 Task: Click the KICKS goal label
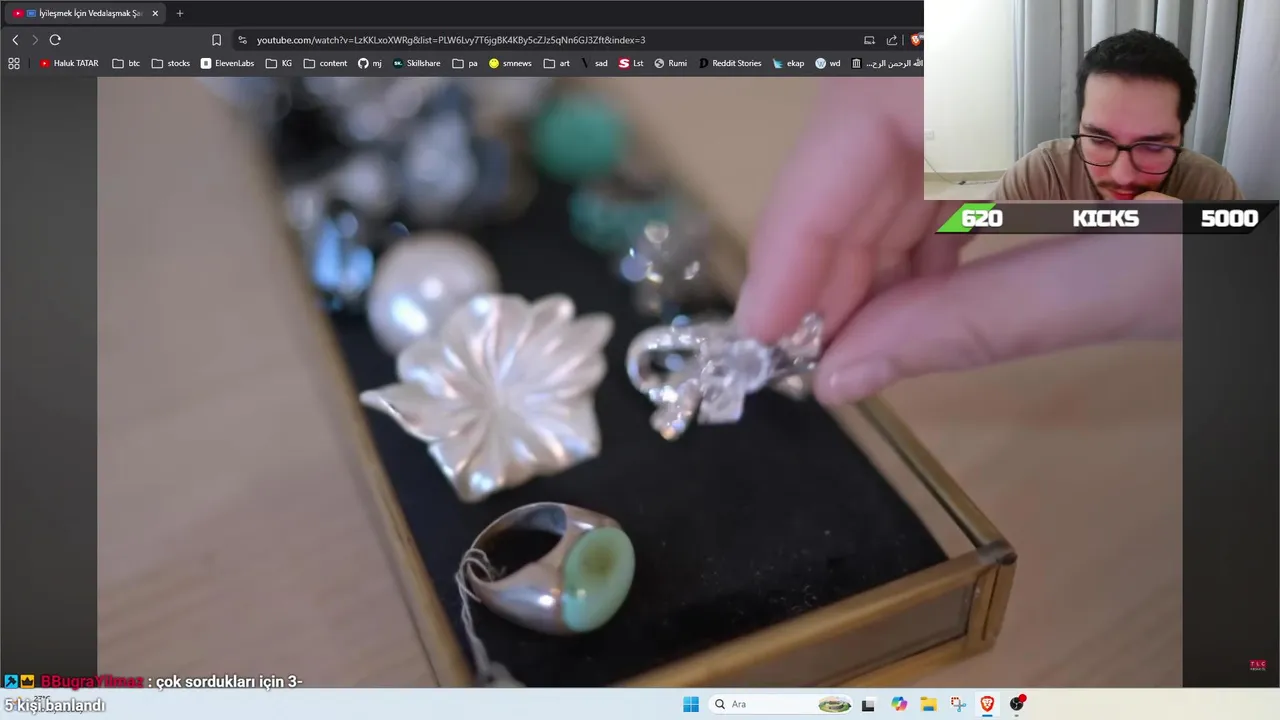click(1105, 218)
